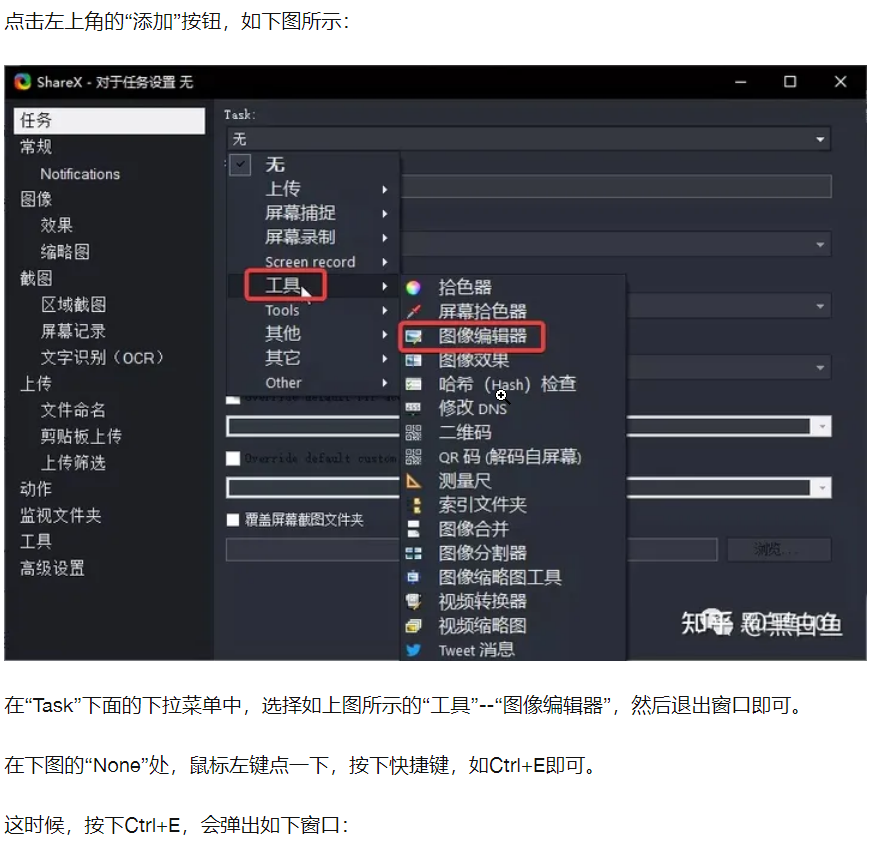Expand the Screen record submenu arrow
The image size is (872, 853).
(385, 262)
